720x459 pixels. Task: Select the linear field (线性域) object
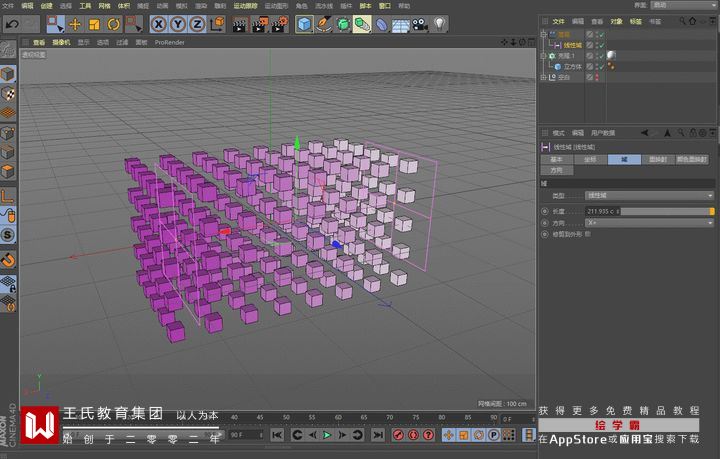pos(573,45)
